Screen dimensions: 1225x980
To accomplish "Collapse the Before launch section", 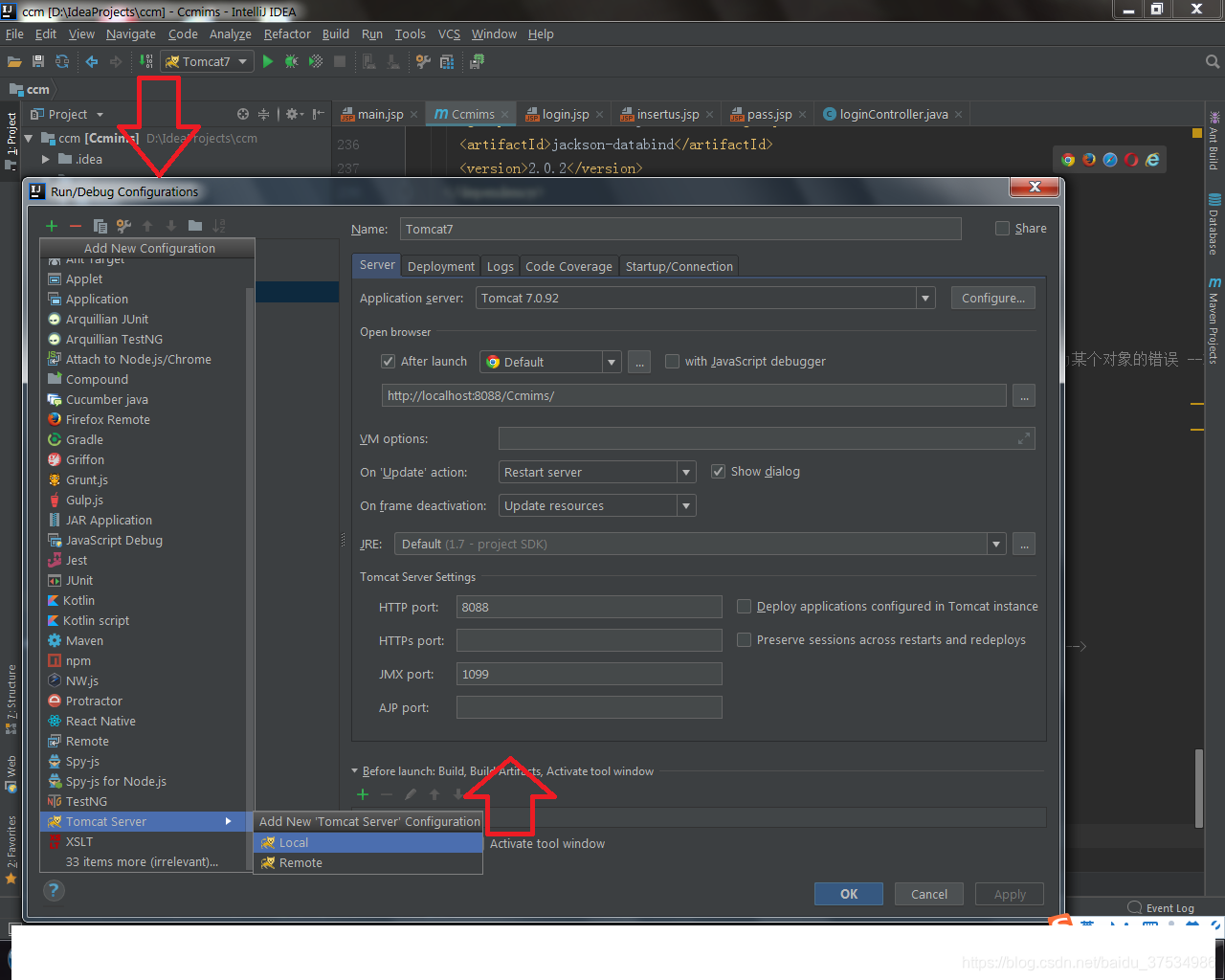I will click(354, 770).
